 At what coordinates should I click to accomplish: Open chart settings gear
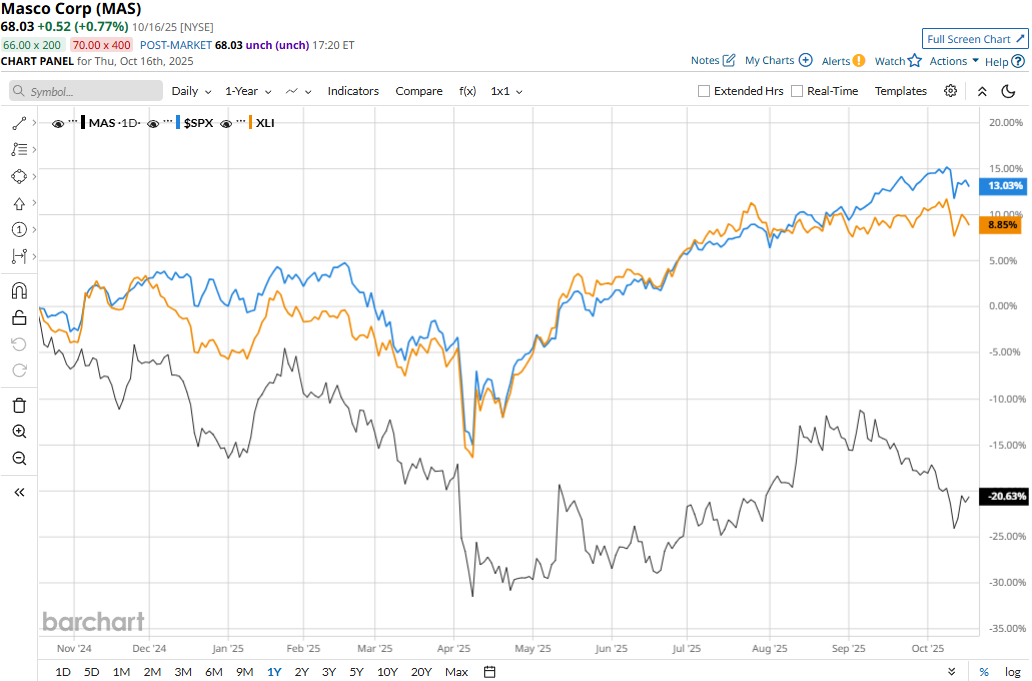[x=950, y=91]
